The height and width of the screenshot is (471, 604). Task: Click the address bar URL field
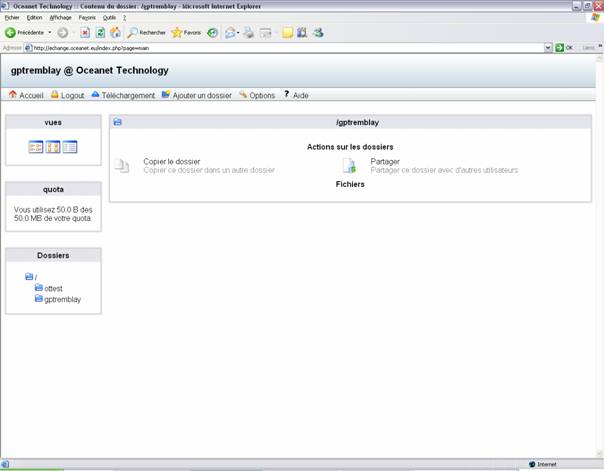point(287,48)
